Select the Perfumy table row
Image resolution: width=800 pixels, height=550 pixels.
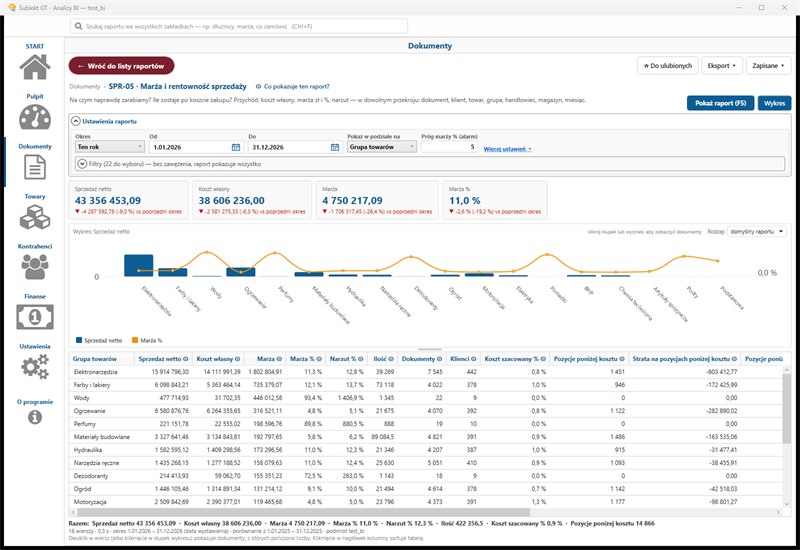426,424
